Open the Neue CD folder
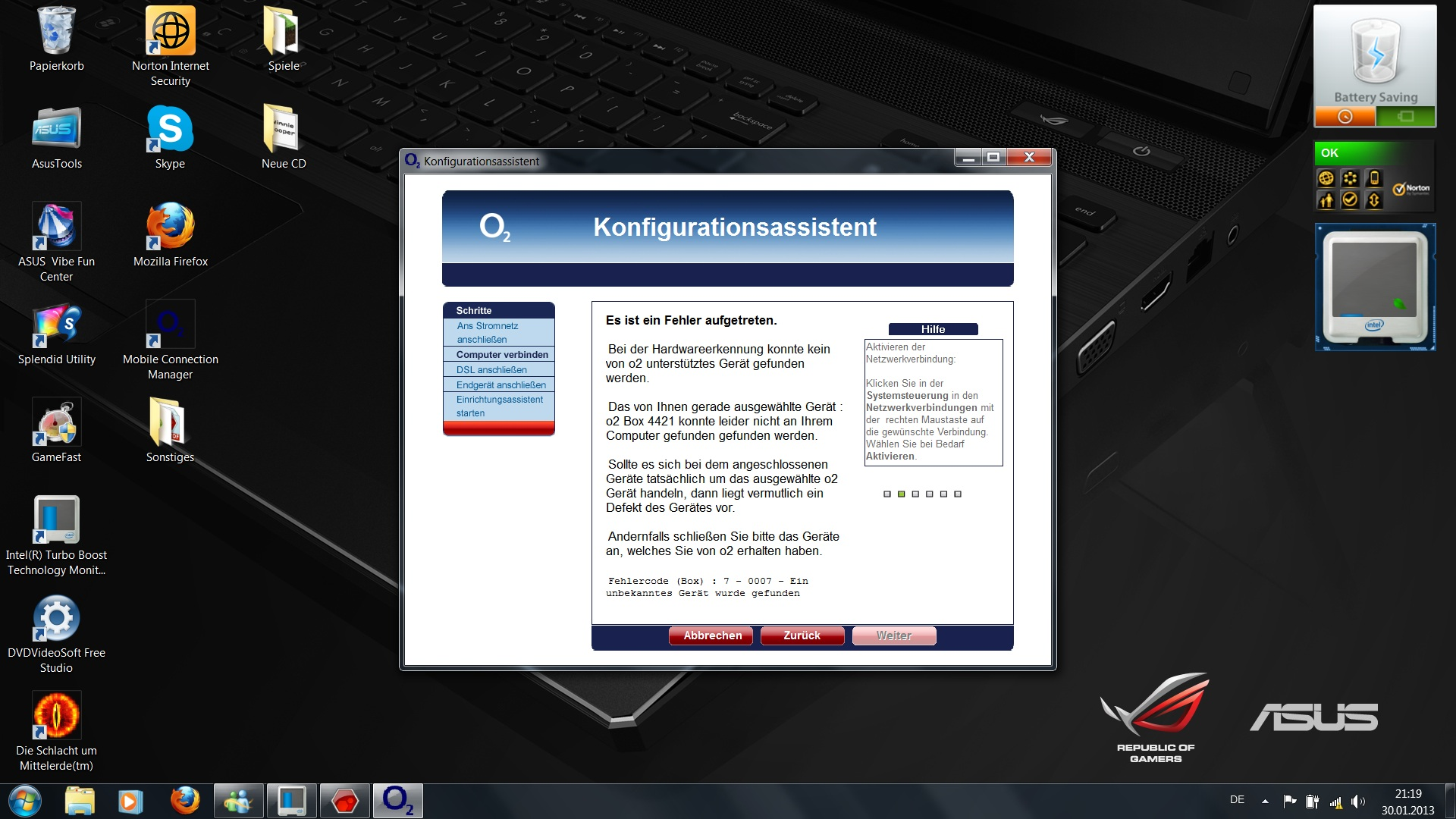 pyautogui.click(x=284, y=137)
